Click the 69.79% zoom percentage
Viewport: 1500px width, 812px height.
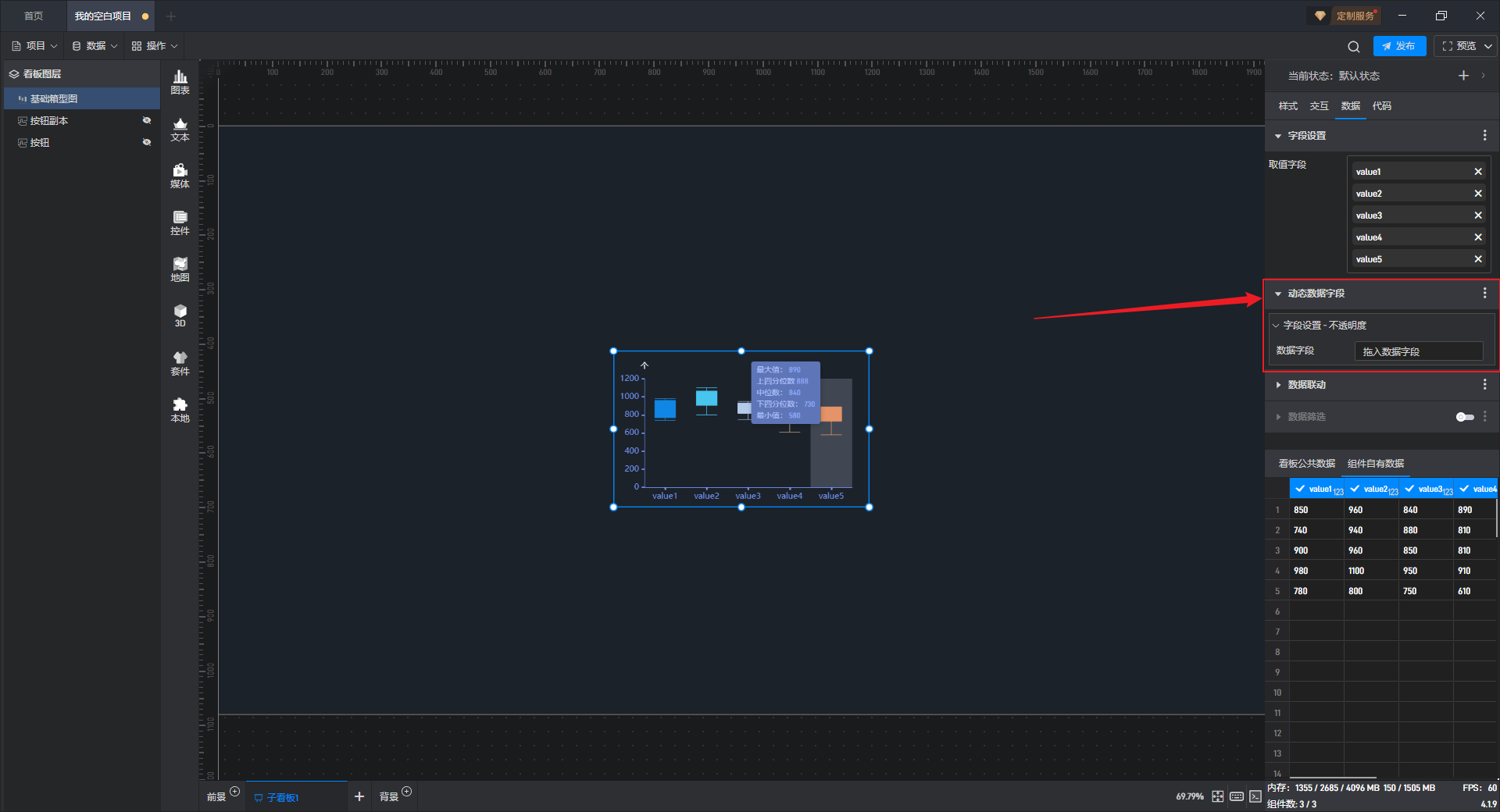point(1190,796)
